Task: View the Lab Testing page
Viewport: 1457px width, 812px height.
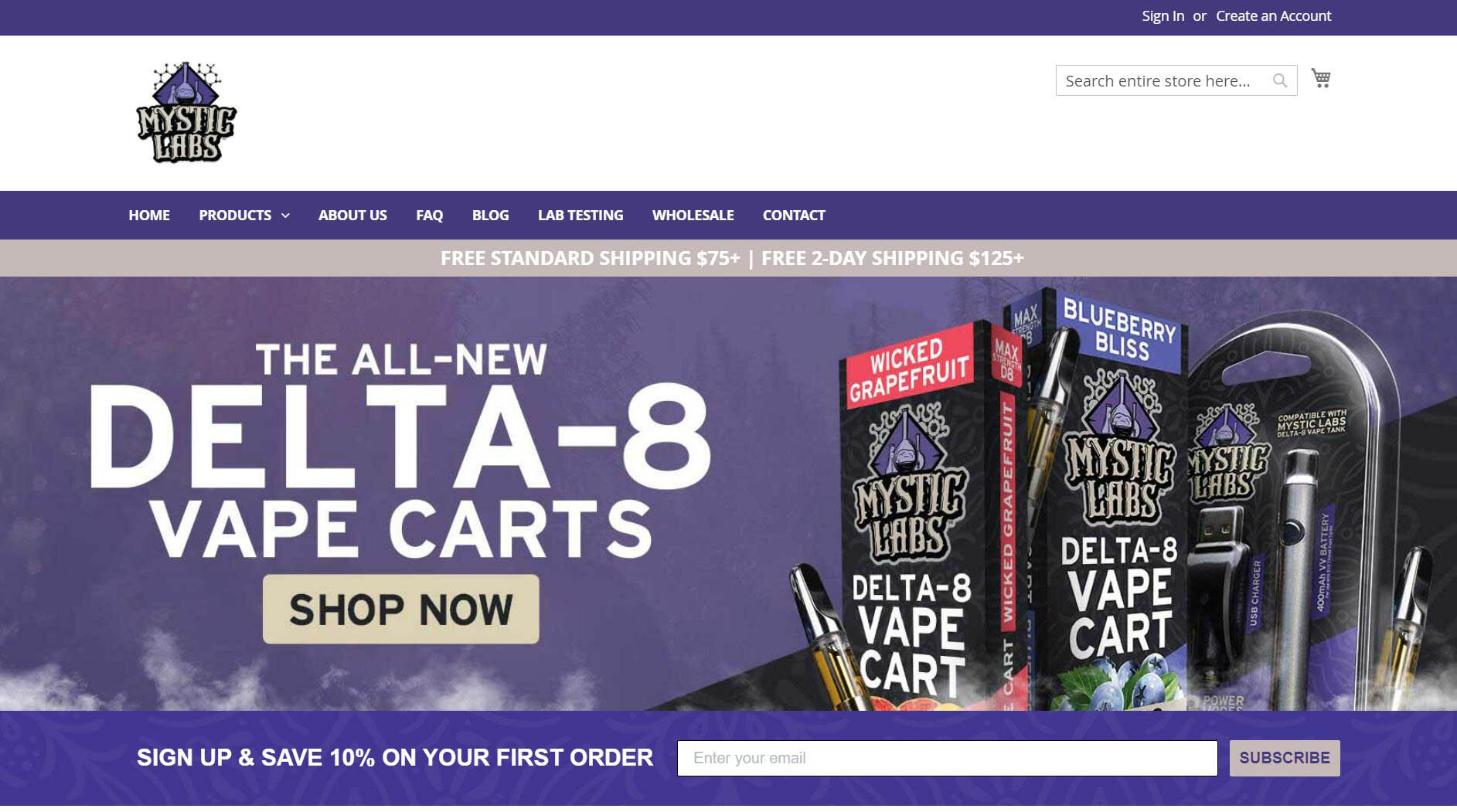Action: [x=580, y=216]
